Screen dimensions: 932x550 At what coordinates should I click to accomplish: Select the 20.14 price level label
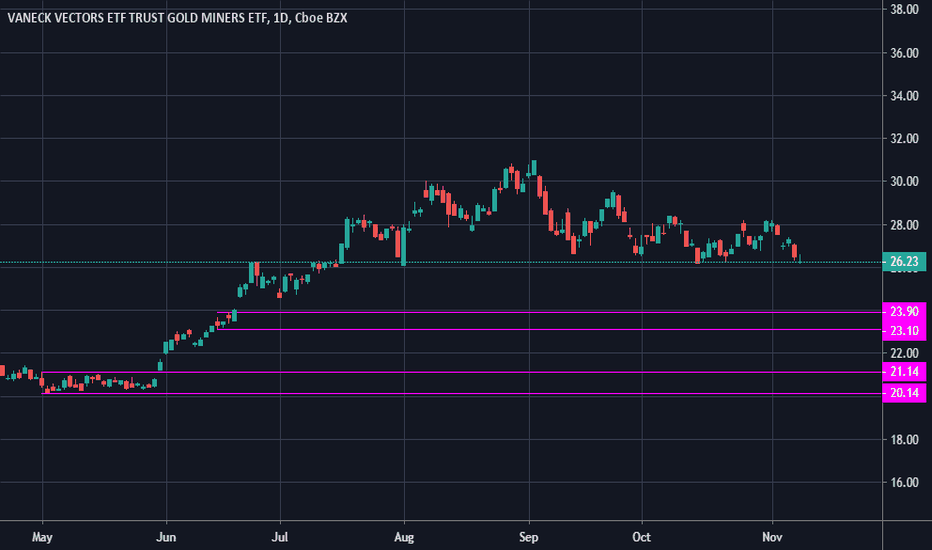(x=904, y=393)
